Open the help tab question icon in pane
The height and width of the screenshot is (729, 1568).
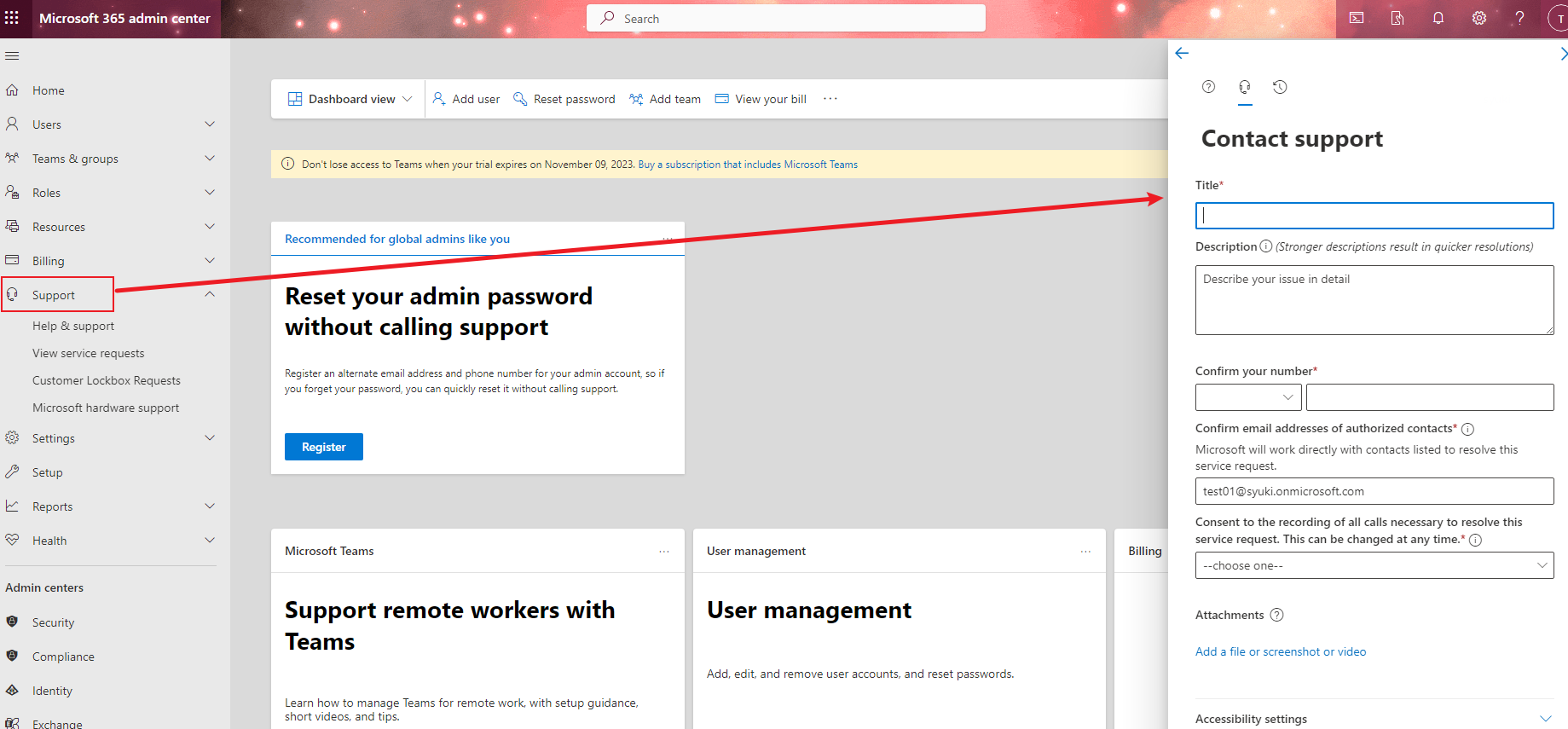1208,87
